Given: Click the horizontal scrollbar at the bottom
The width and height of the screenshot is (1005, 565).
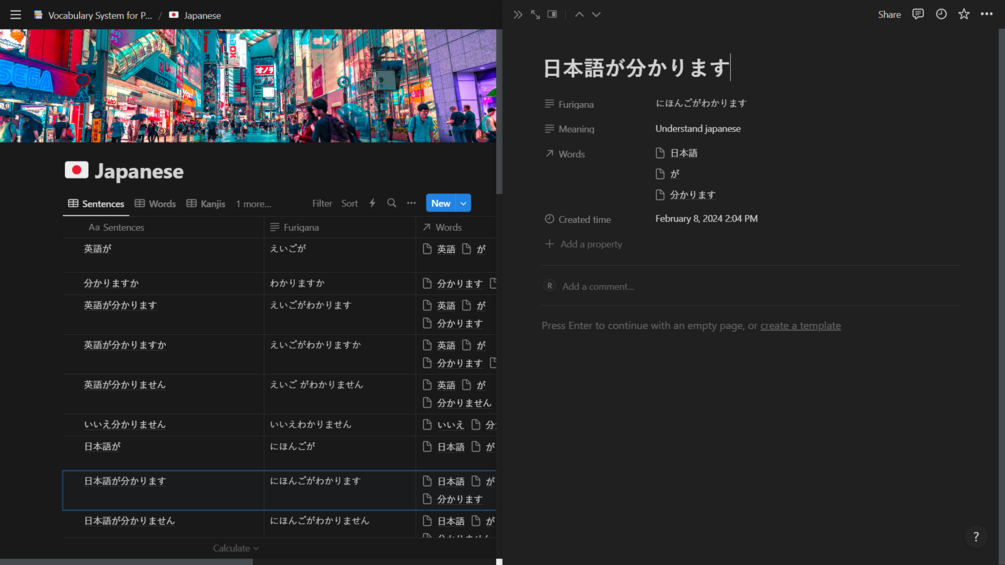Looking at the screenshot, I should click(126, 562).
